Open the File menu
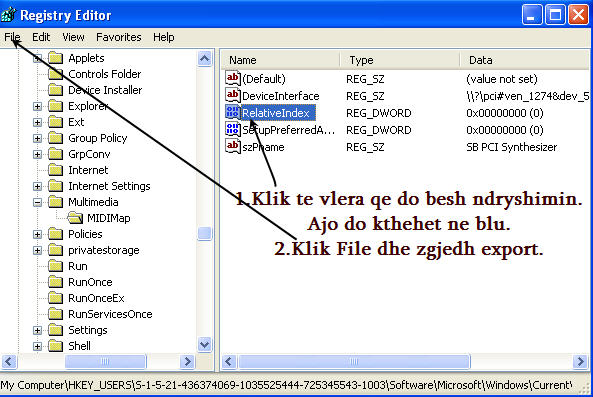 point(12,37)
